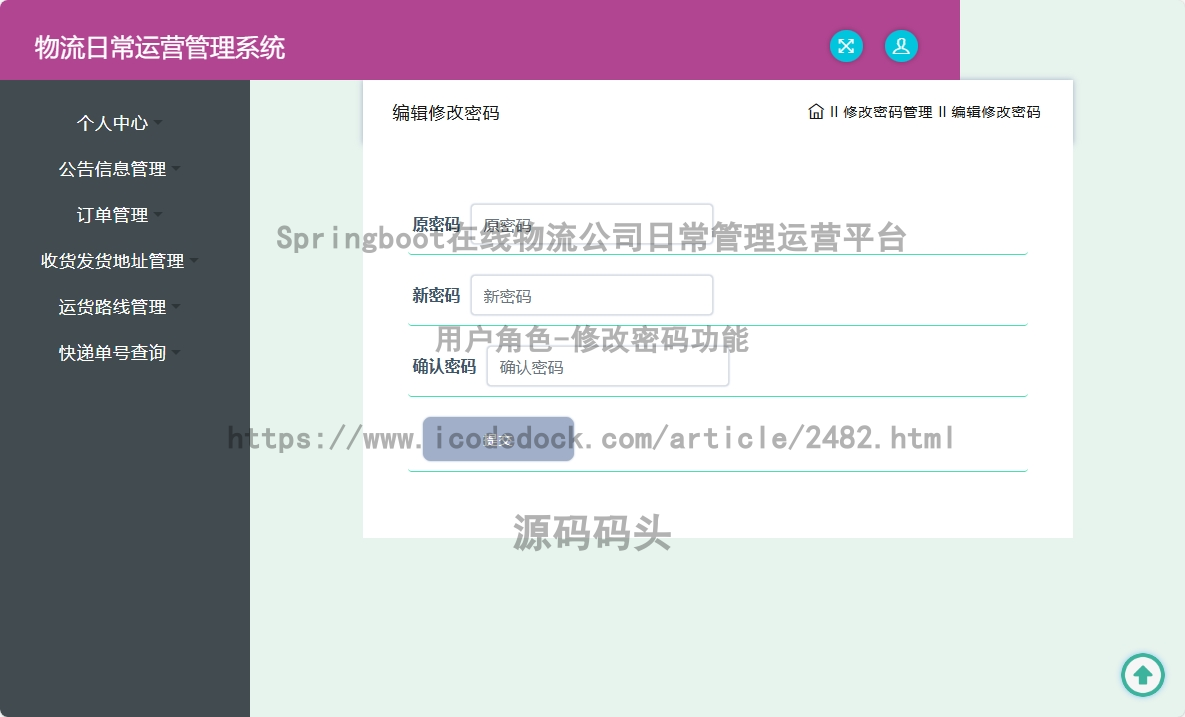This screenshot has width=1185, height=717.
Task: Click the 物流日常运营管理系统 header title
Action: pyautogui.click(x=159, y=48)
